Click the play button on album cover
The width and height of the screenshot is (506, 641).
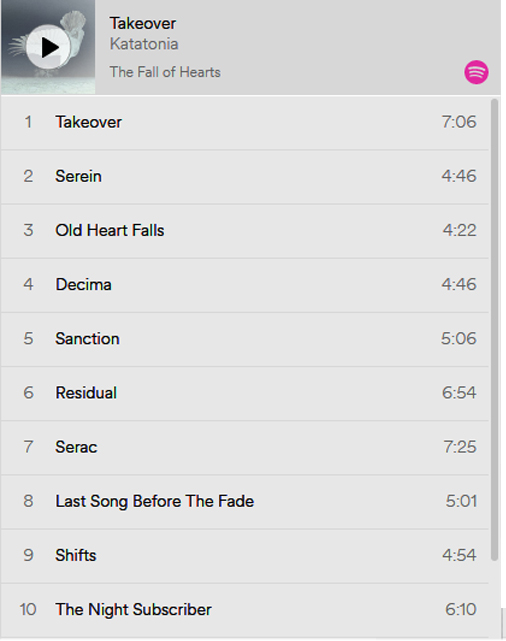click(x=48, y=47)
